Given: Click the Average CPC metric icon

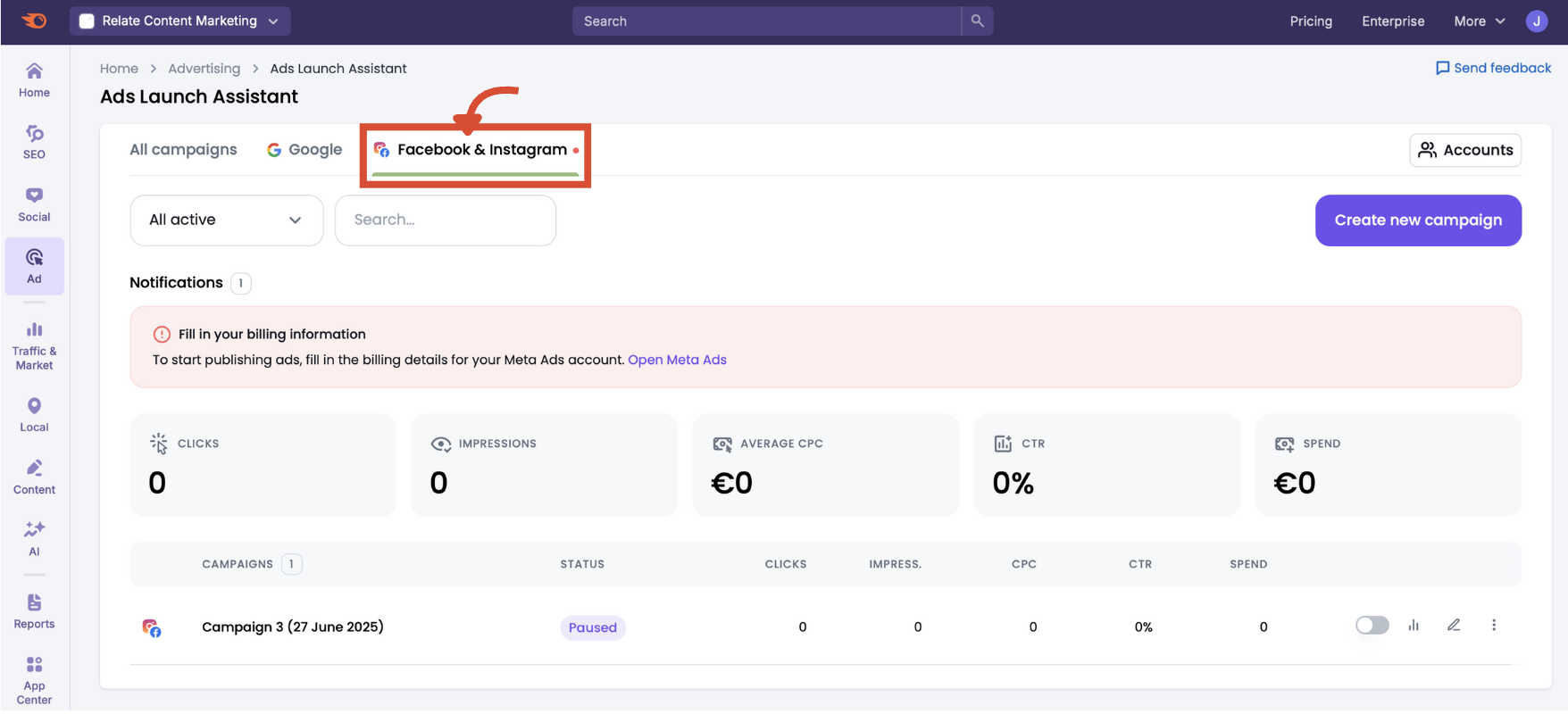Looking at the screenshot, I should [x=722, y=444].
